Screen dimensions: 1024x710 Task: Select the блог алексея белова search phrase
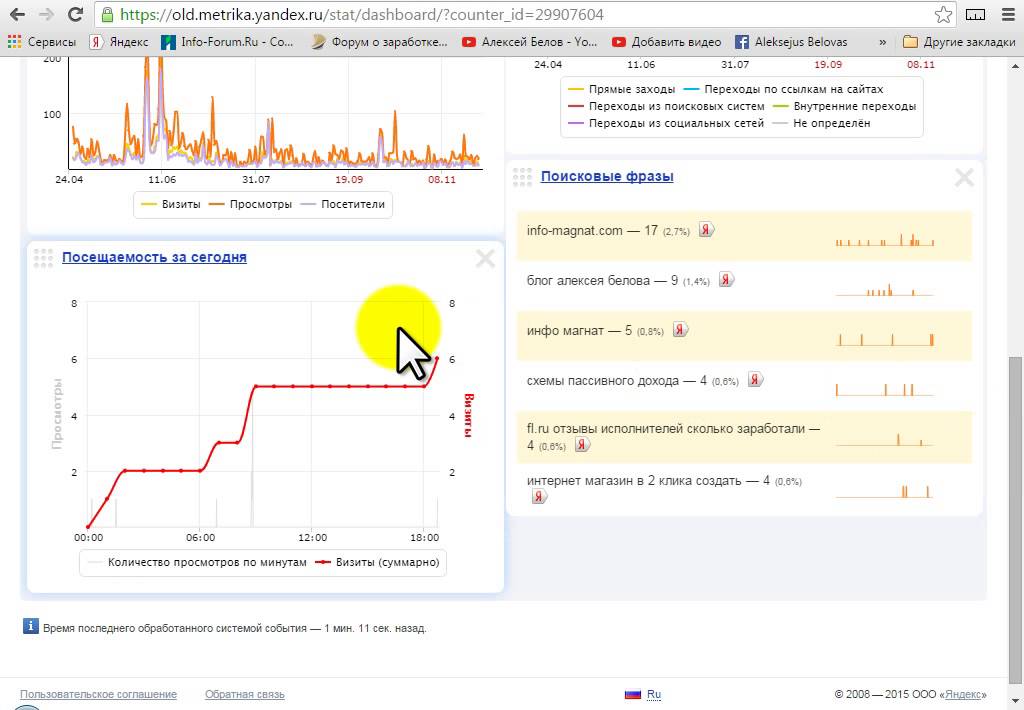pos(588,281)
